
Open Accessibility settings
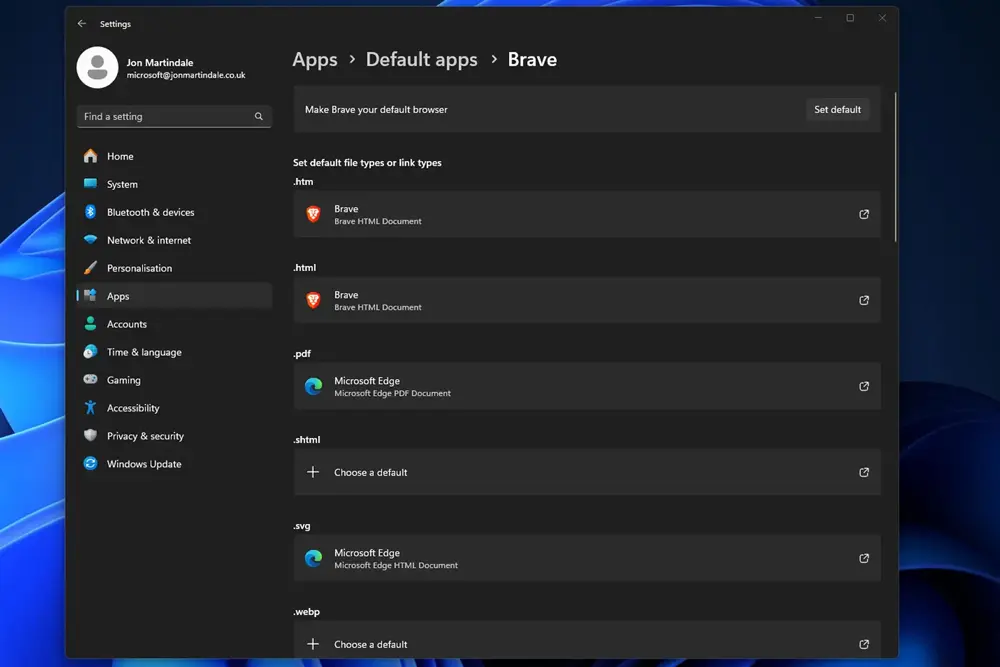pyautogui.click(x=174, y=408)
